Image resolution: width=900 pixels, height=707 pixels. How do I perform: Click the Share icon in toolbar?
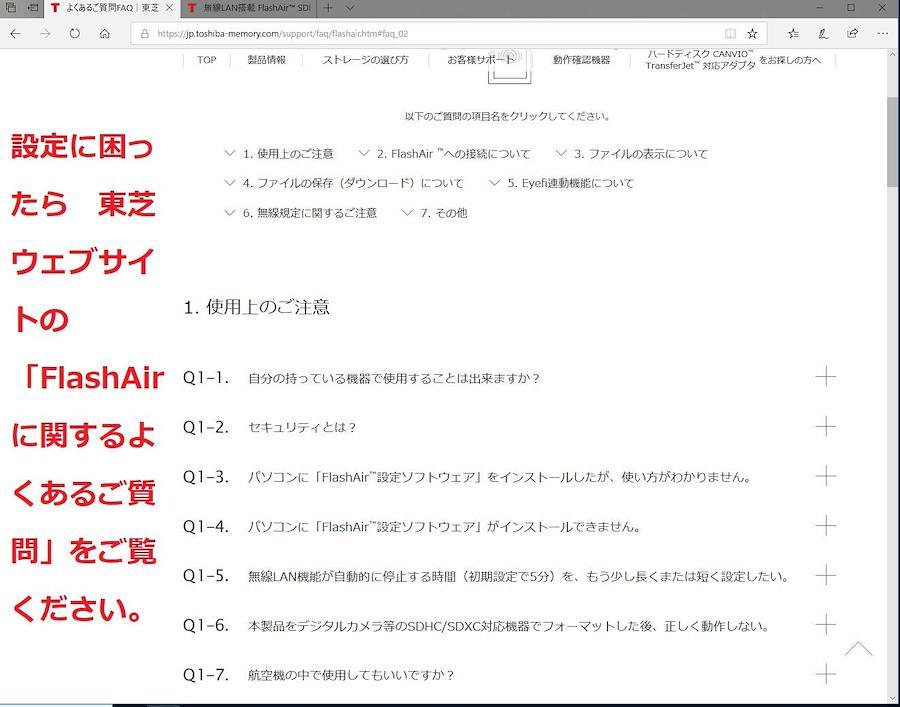(x=853, y=34)
